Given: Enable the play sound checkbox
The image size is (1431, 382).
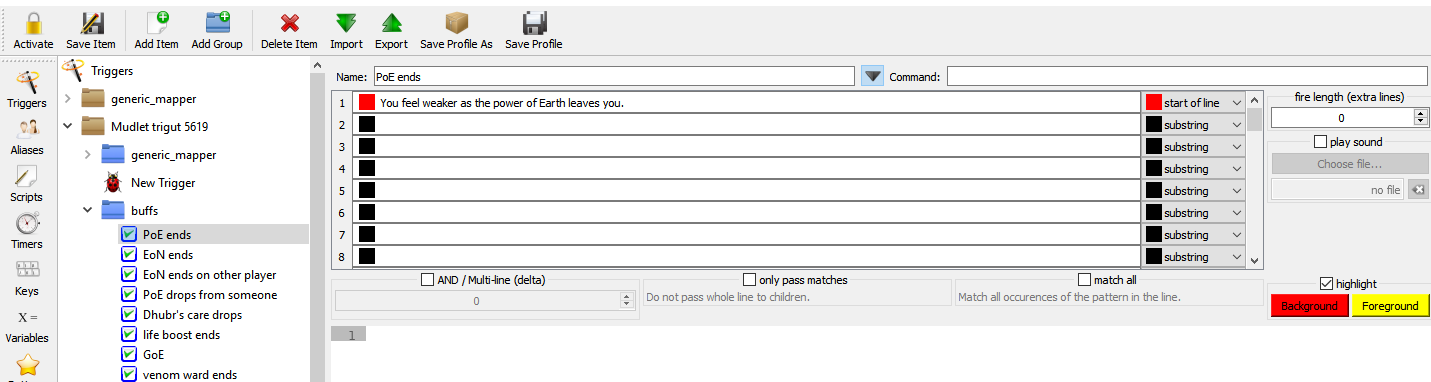Looking at the screenshot, I should [1320, 142].
